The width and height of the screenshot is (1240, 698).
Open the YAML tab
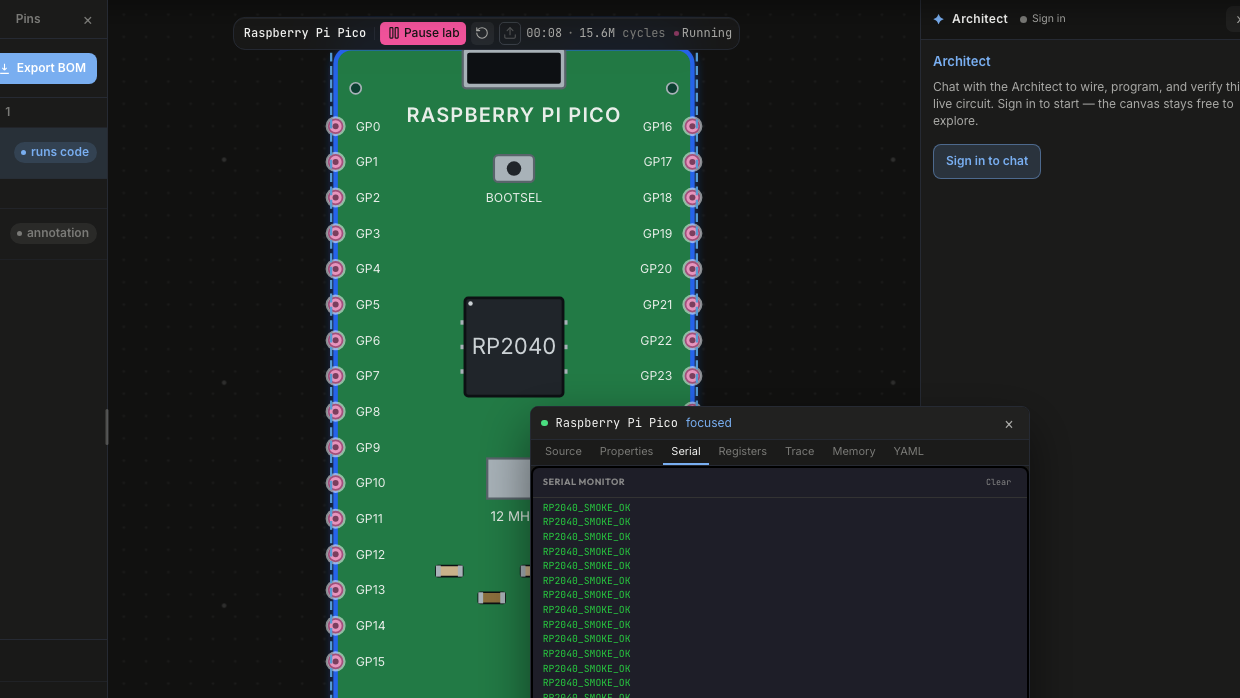tap(908, 451)
